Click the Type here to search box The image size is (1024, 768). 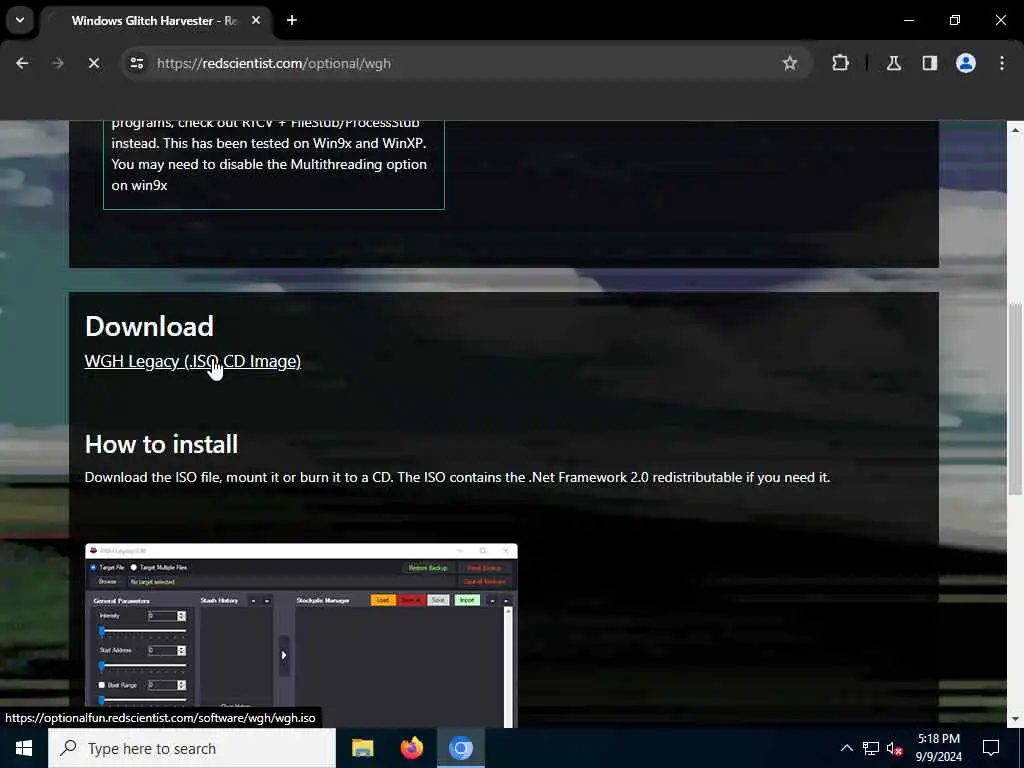[192, 748]
